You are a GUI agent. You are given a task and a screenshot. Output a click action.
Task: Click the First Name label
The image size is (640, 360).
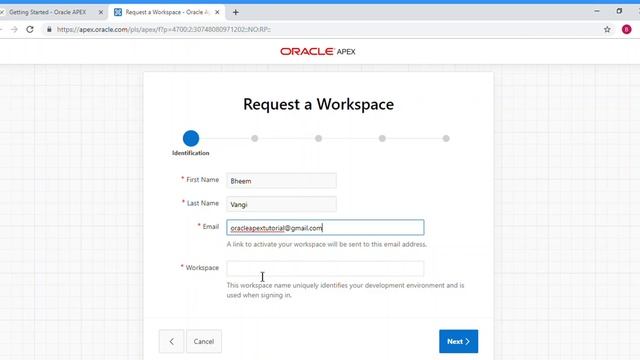202,180
